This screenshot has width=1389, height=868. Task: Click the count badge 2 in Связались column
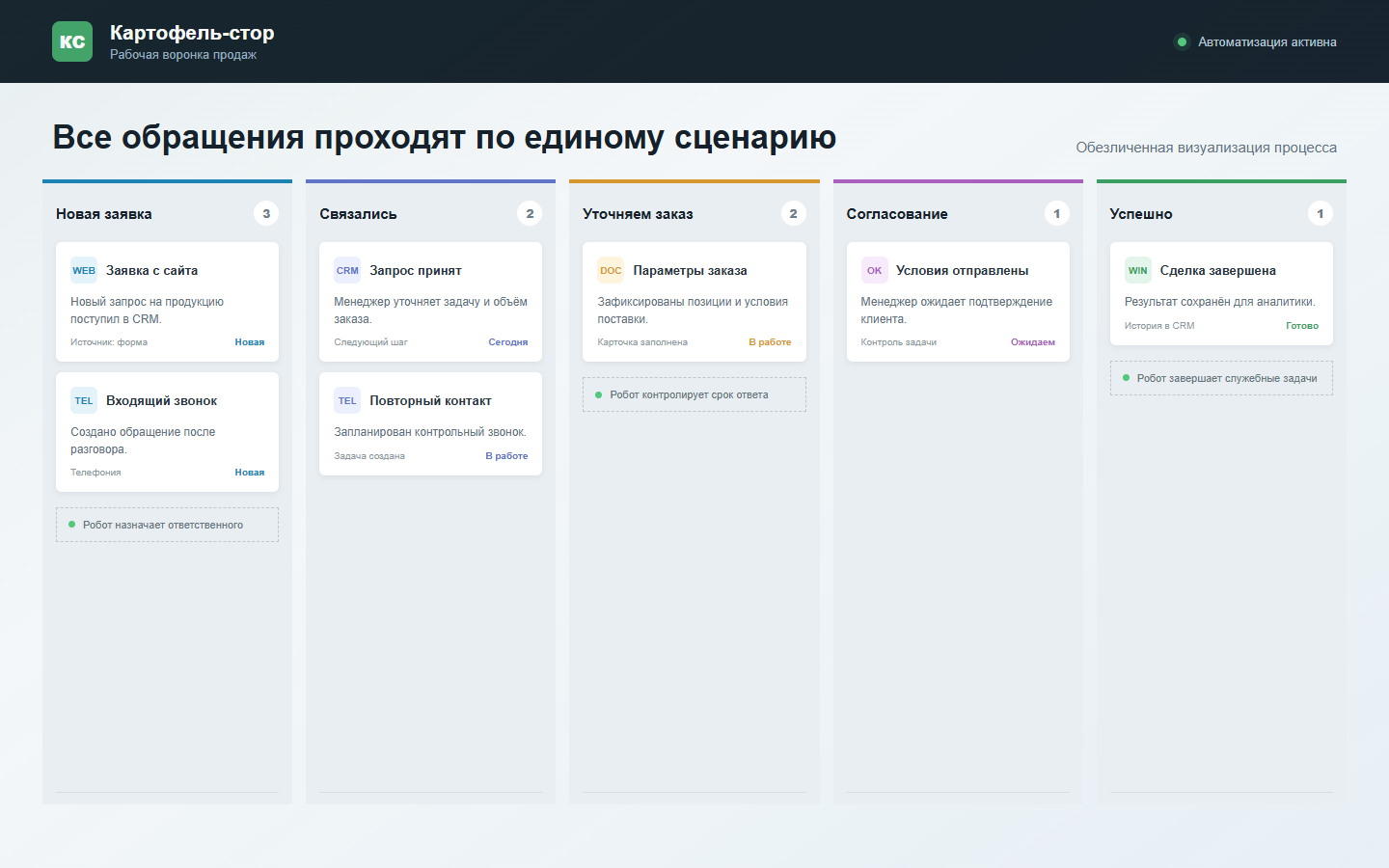pos(530,213)
